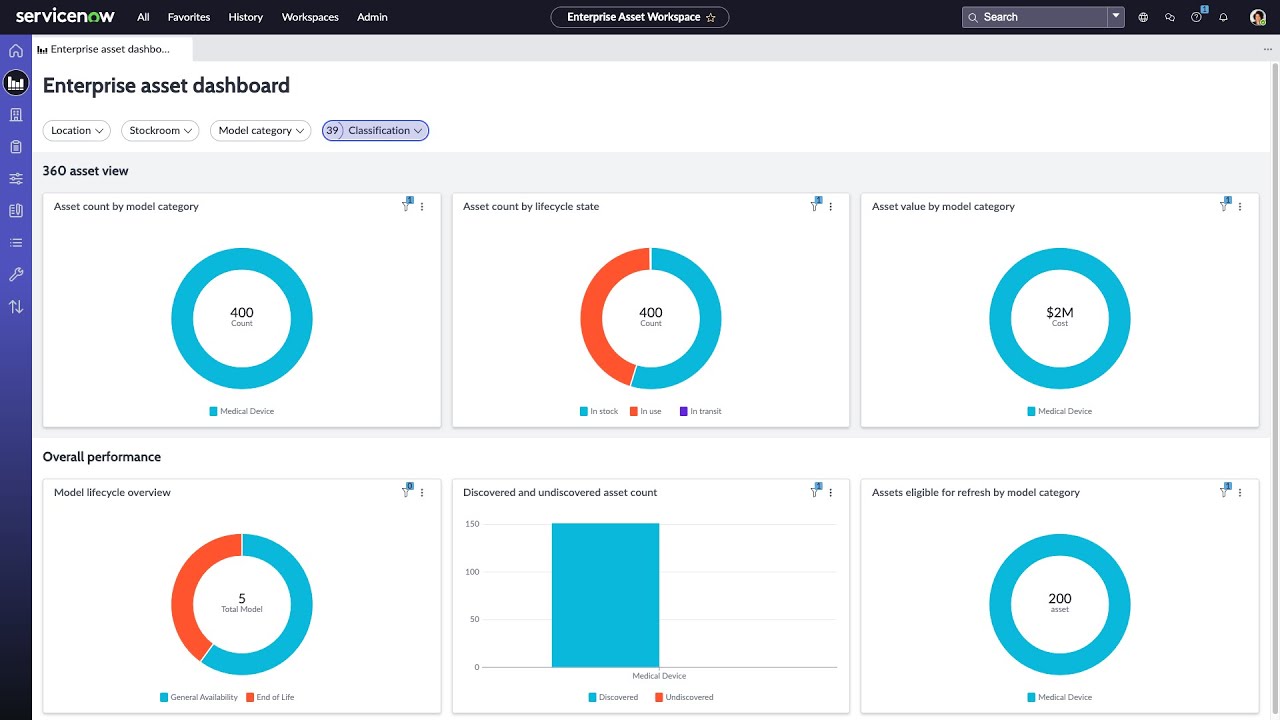1280x720 pixels.
Task: Open more options on Asset count by lifecycle state
Action: [x=831, y=207]
